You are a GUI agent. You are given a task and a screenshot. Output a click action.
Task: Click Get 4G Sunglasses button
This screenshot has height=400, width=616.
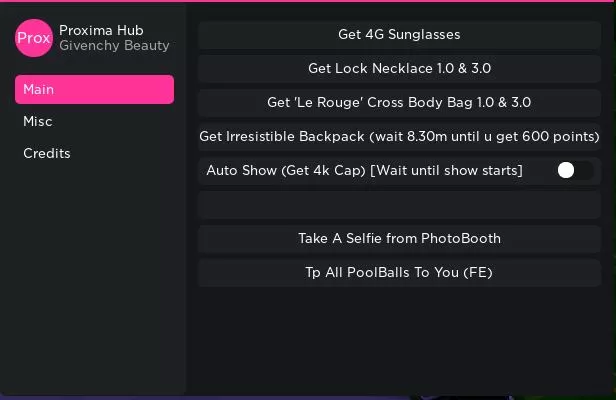pos(399,35)
